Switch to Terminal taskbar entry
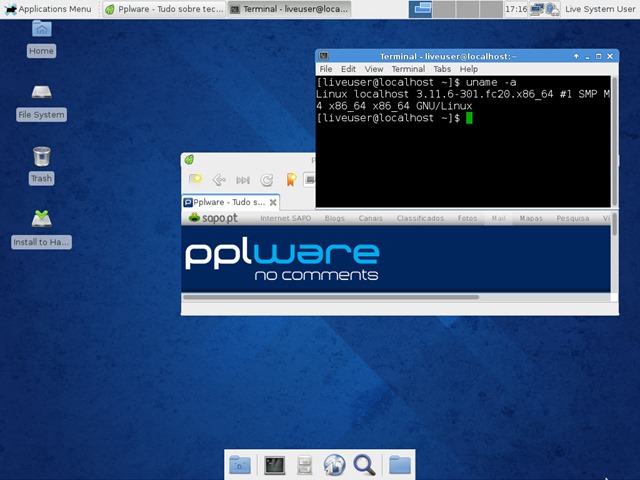Image resolution: width=640 pixels, height=480 pixels. point(290,9)
